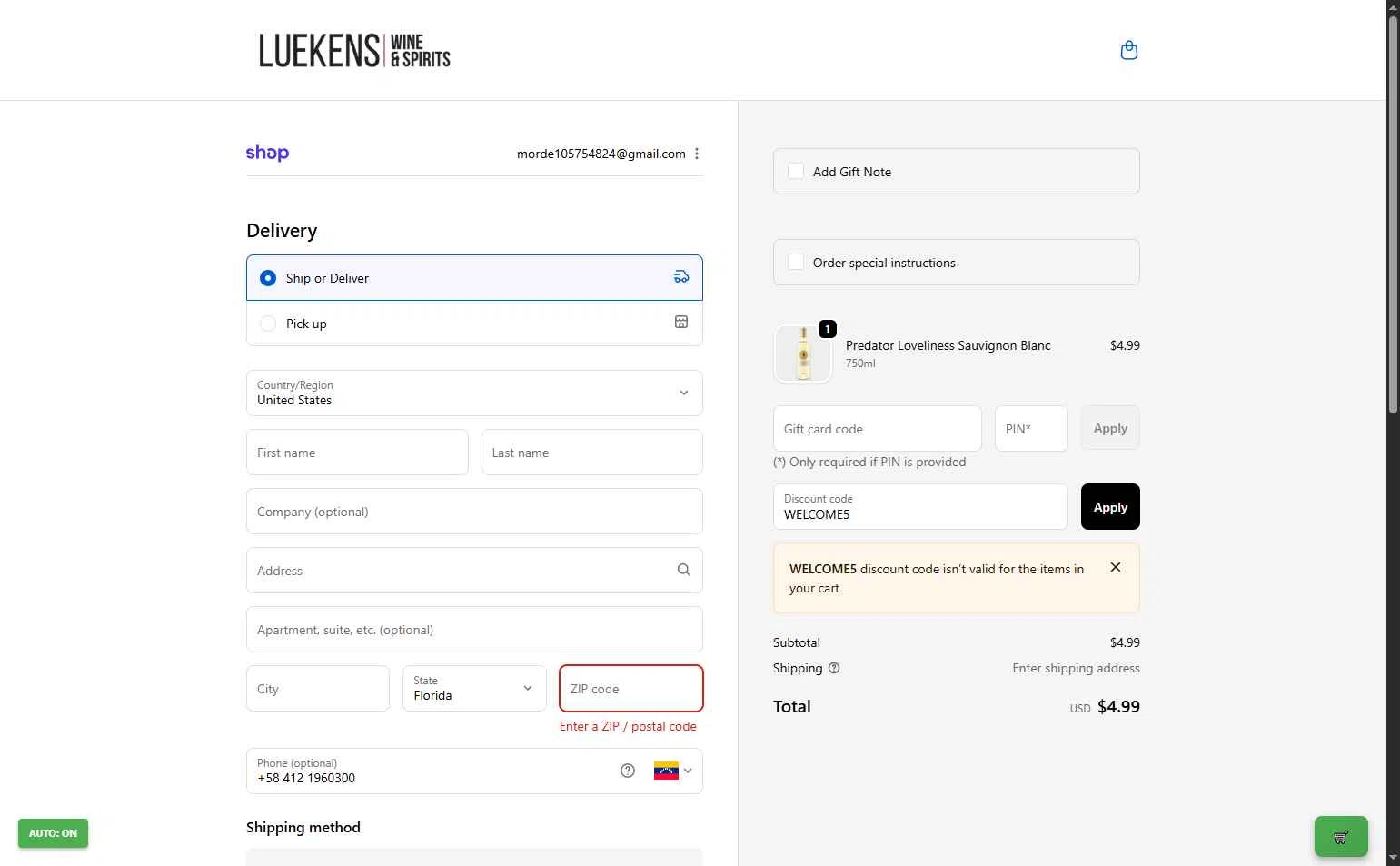
Task: Click the Predator Loveliness wine bottle thumbnail
Action: point(803,353)
